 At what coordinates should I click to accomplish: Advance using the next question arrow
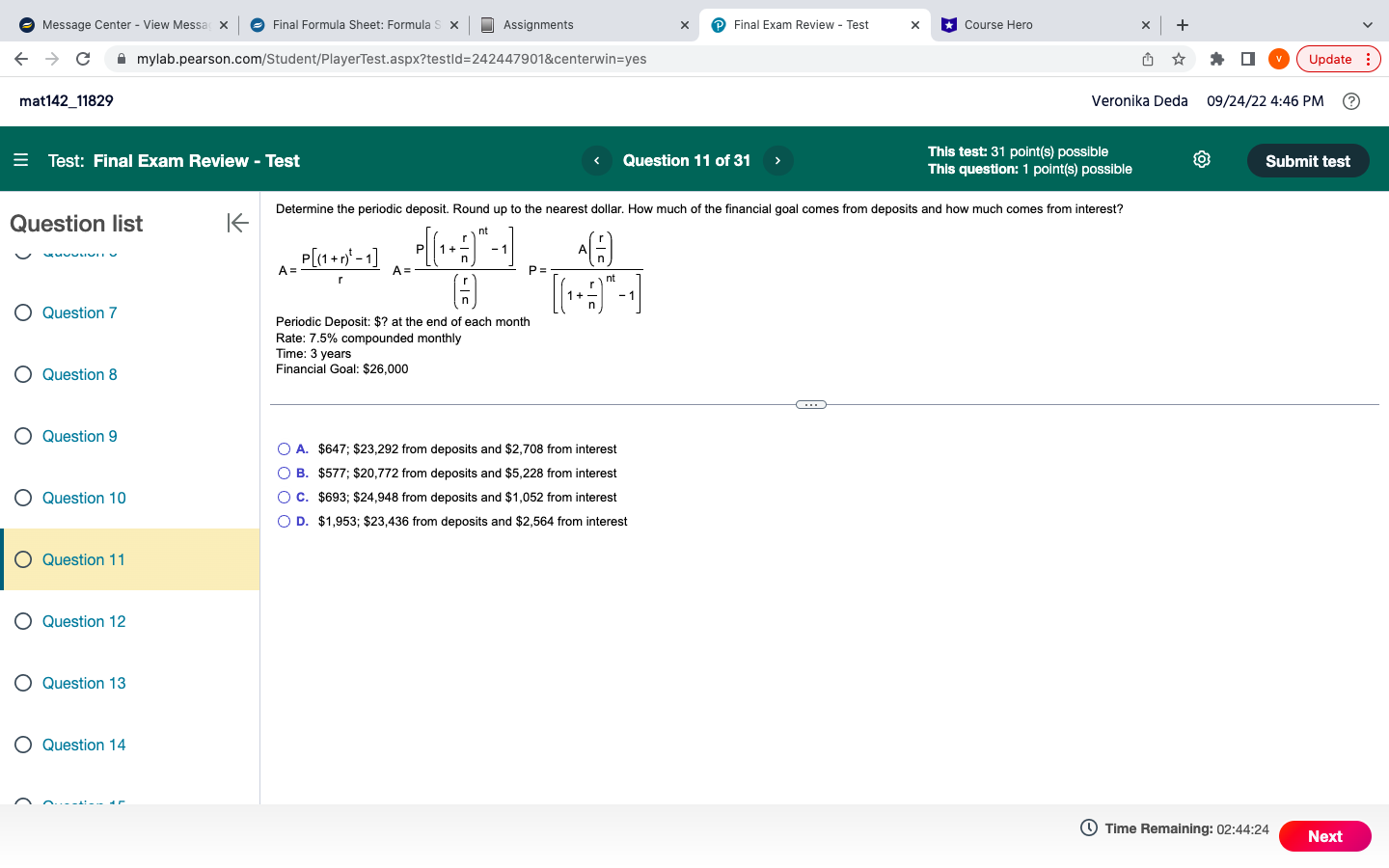[x=777, y=160]
